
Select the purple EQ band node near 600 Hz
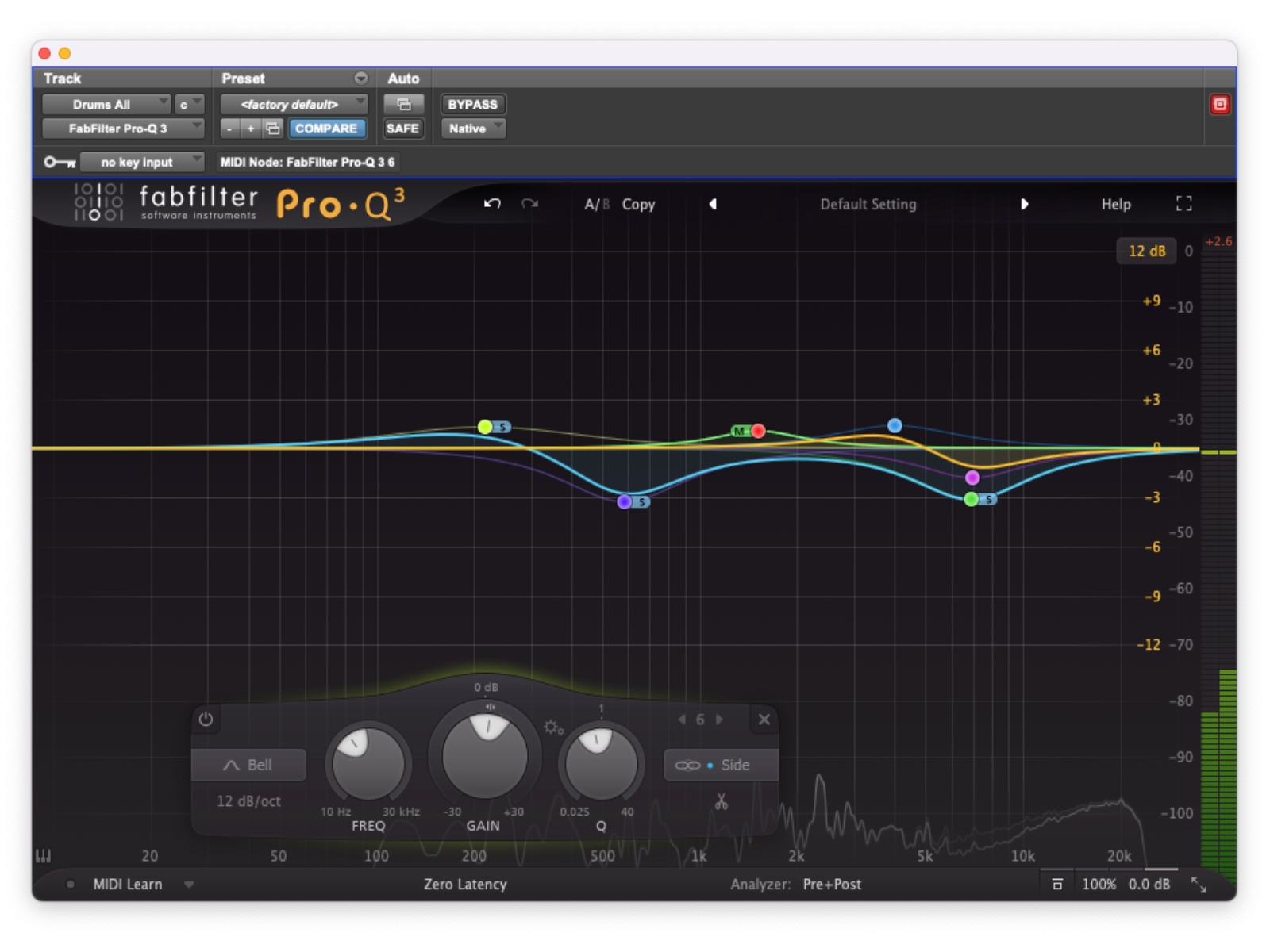point(624,501)
